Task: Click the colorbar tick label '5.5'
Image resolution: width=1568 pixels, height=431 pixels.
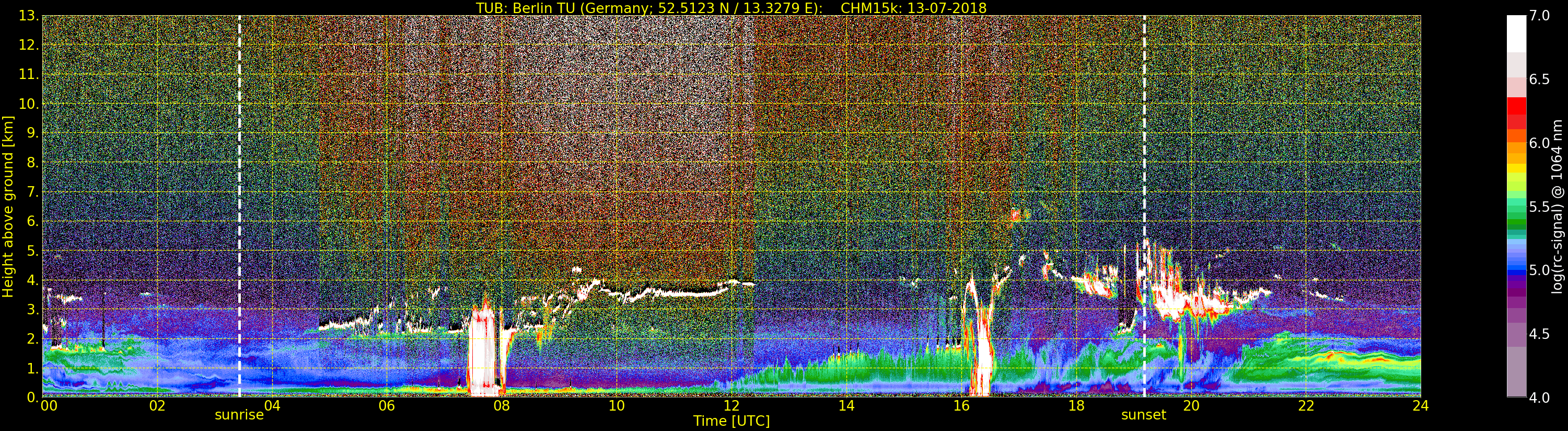Action: [1539, 207]
